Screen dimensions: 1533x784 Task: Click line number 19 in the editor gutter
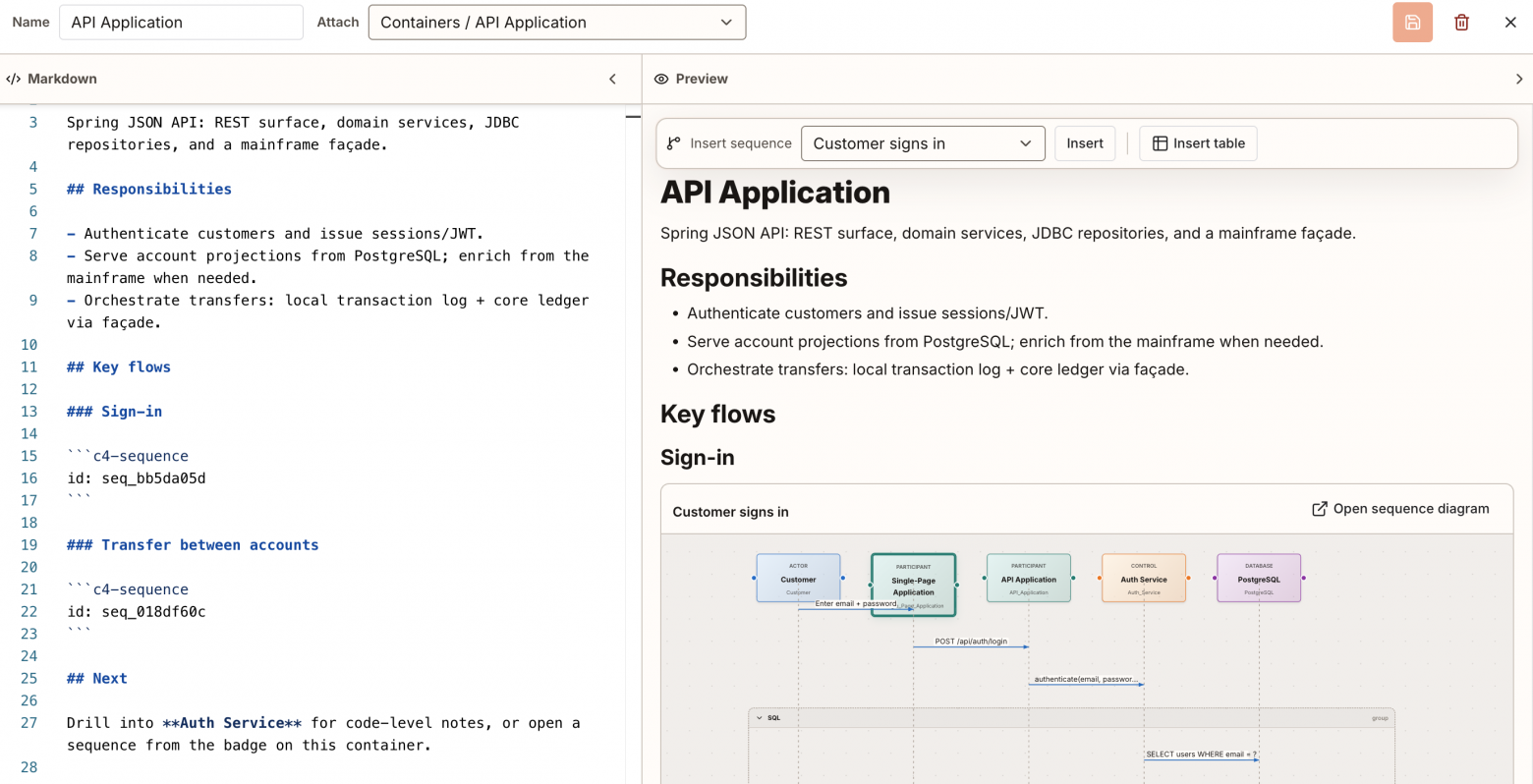pos(28,545)
